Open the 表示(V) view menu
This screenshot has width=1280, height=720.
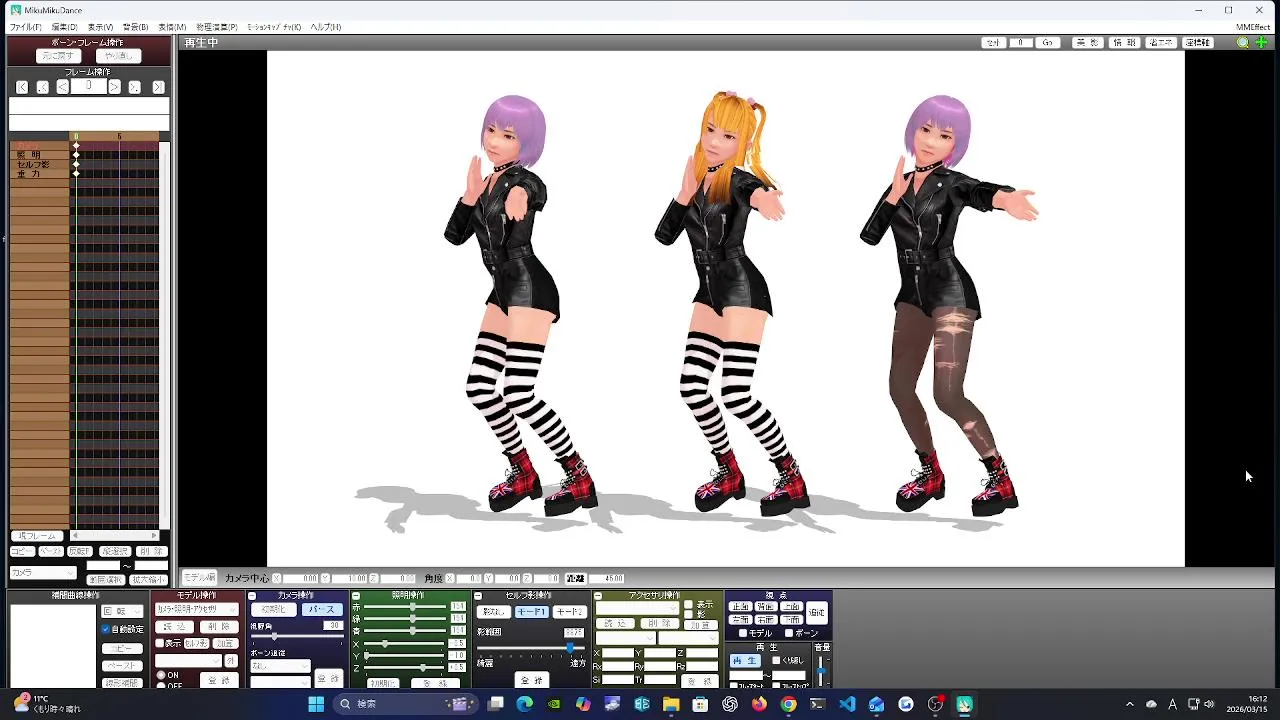click(x=100, y=27)
